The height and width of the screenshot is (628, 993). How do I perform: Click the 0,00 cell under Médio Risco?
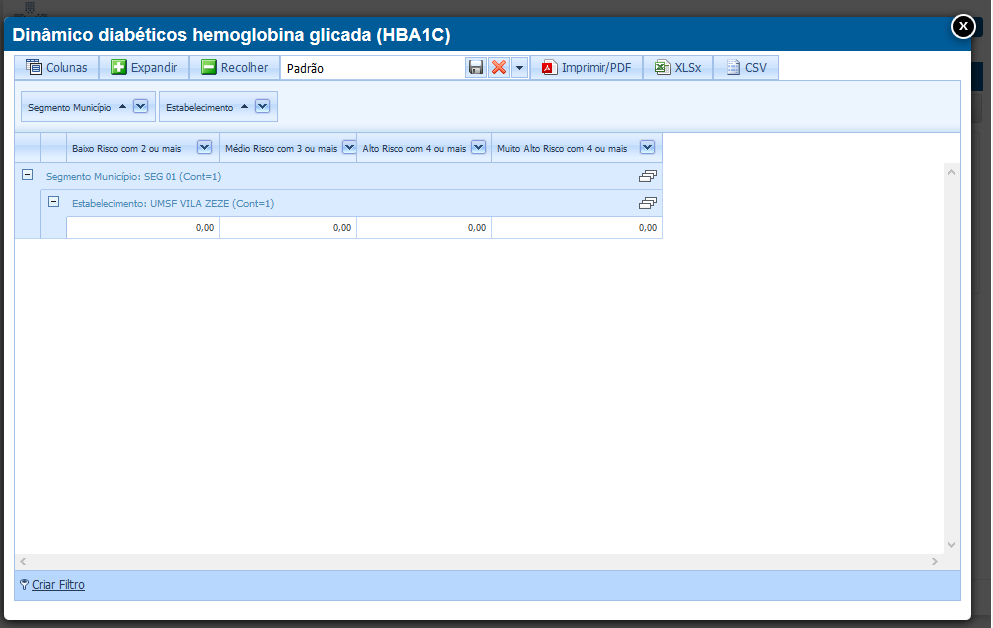tap(288, 228)
